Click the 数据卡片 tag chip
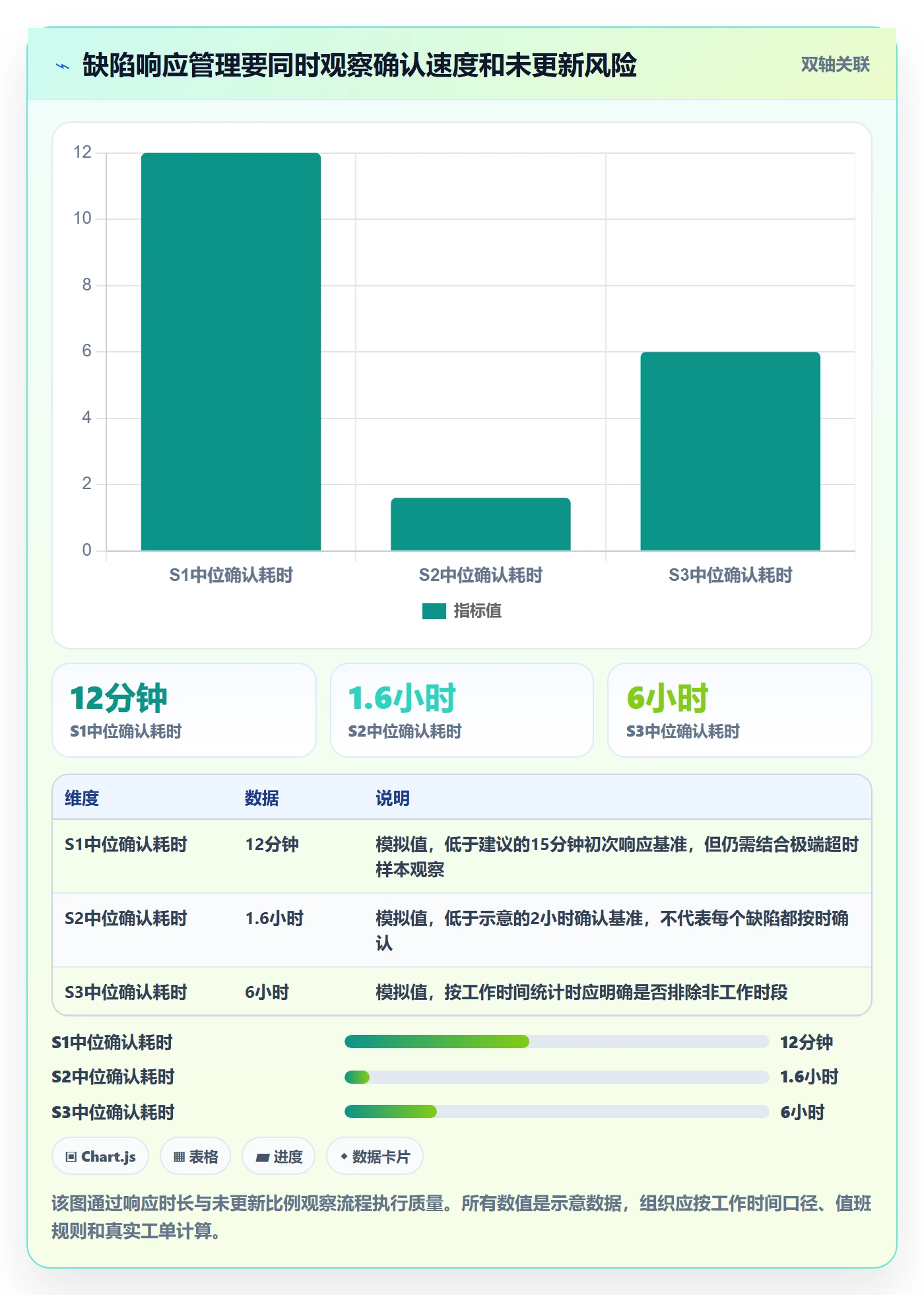 pos(375,1156)
